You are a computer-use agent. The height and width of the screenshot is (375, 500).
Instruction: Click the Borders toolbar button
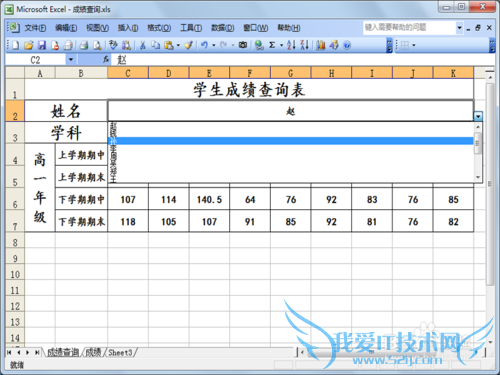coord(405,45)
